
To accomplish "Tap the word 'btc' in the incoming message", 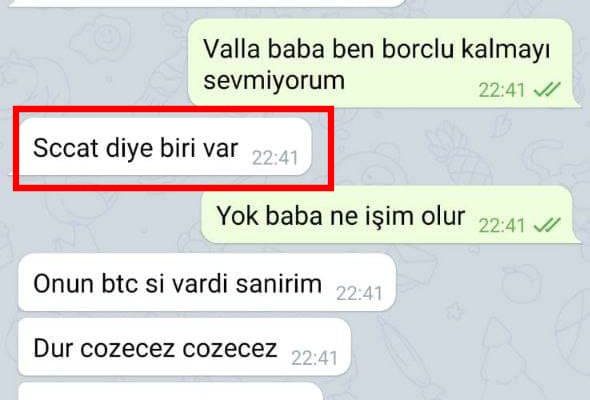I will click(x=119, y=283).
